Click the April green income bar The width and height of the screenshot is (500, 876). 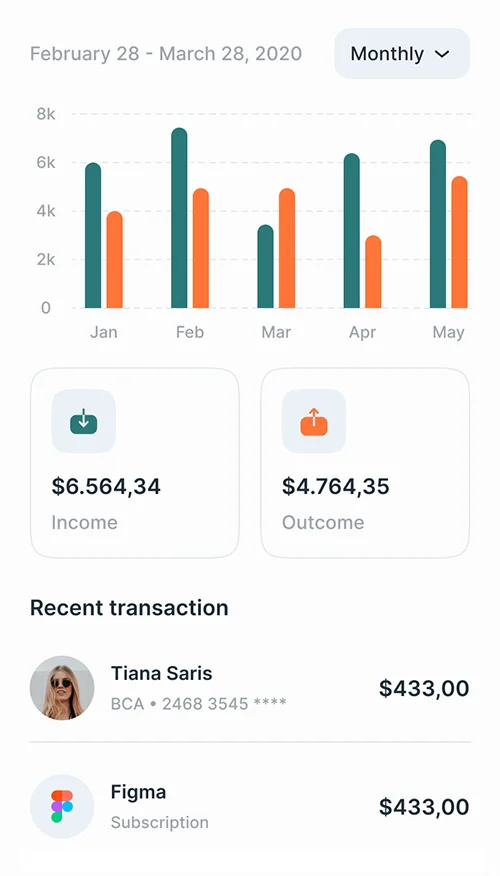pos(351,231)
